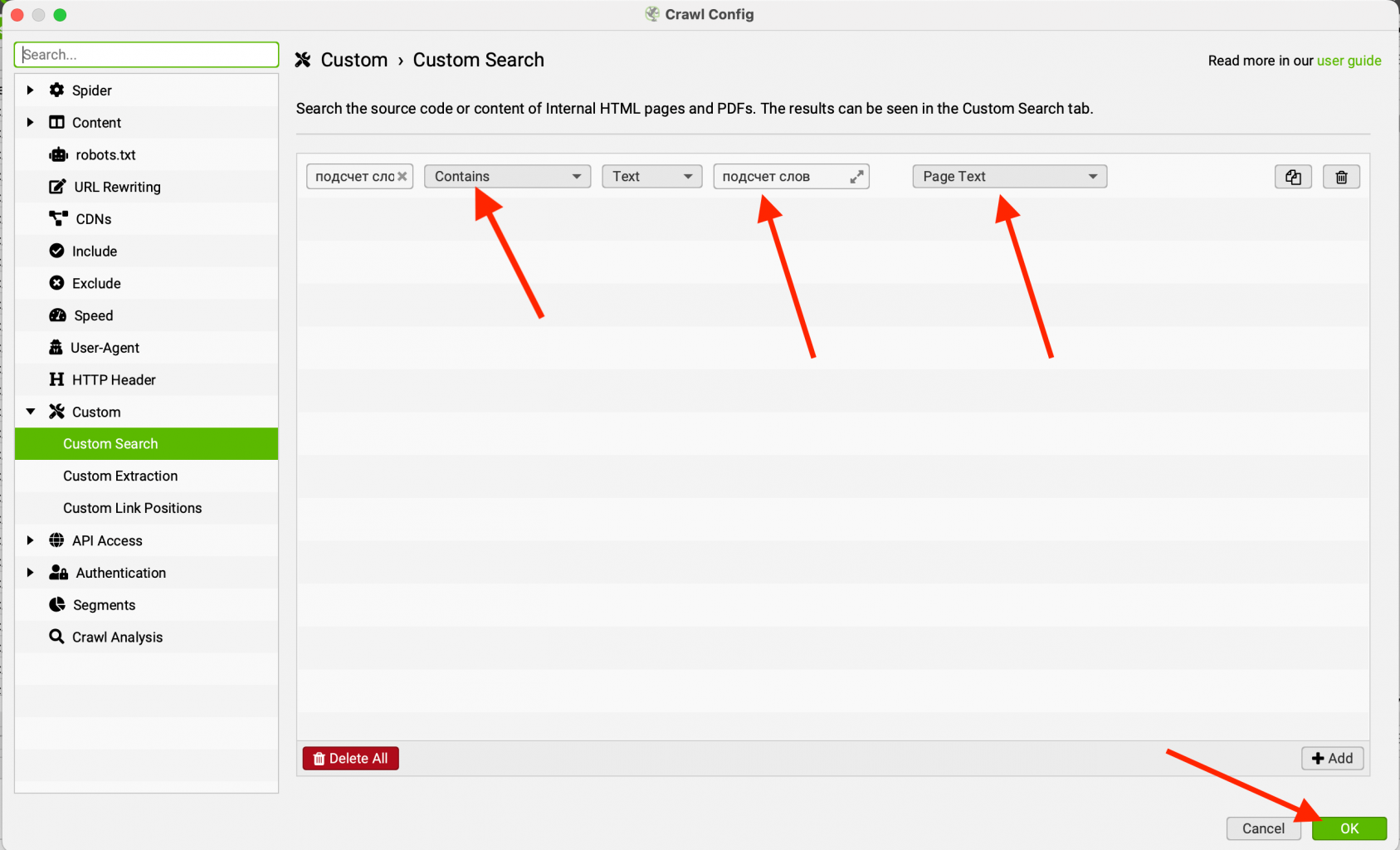Open the Page Text scope dropdown

point(1009,176)
